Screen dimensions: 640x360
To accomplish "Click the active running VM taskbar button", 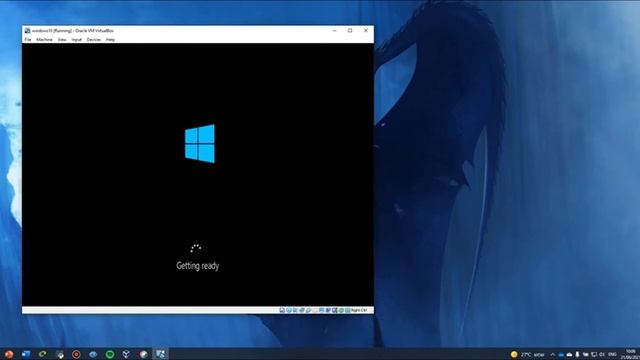I will tap(160, 354).
